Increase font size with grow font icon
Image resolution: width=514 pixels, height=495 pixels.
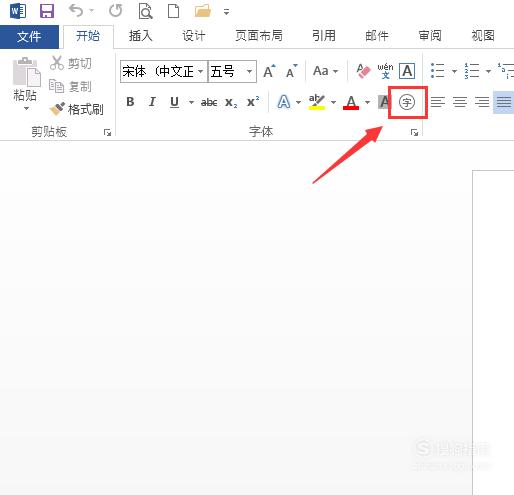point(269,71)
